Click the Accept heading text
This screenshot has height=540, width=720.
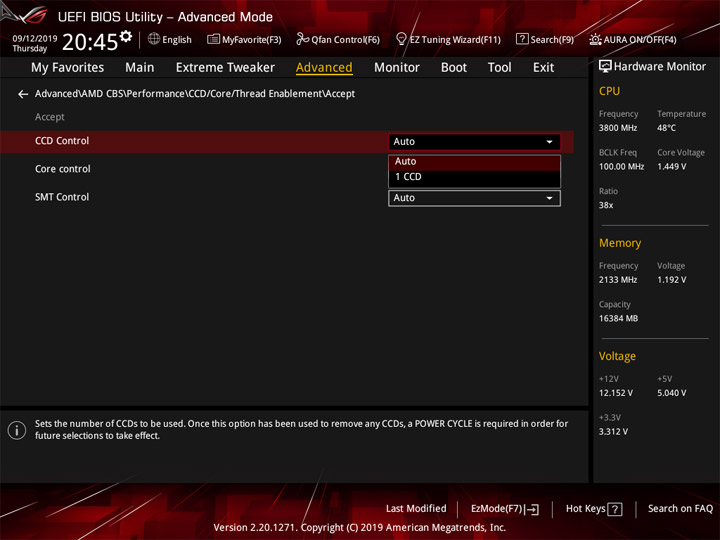[x=50, y=117]
